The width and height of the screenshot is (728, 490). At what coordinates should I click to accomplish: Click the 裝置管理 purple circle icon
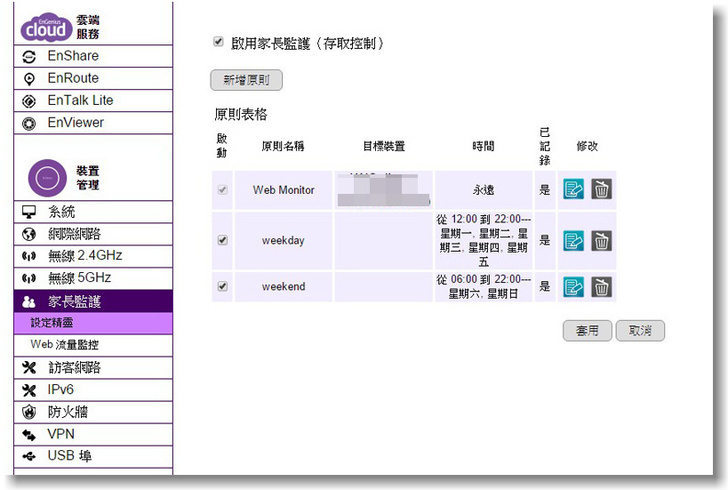[x=47, y=178]
